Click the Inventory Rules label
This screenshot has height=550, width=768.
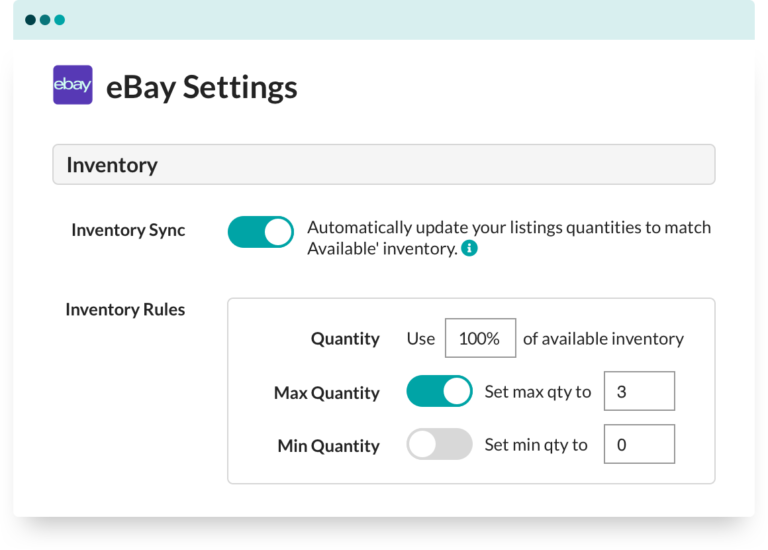(125, 309)
